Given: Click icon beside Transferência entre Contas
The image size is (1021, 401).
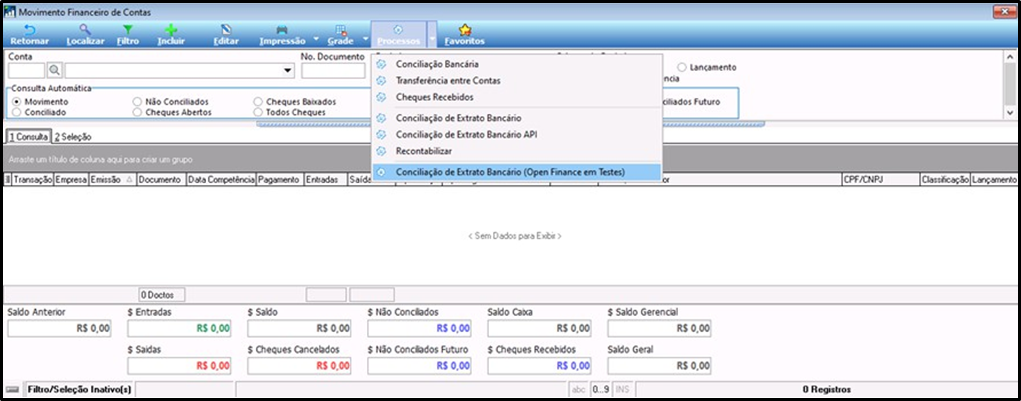Looking at the screenshot, I should pyautogui.click(x=382, y=81).
